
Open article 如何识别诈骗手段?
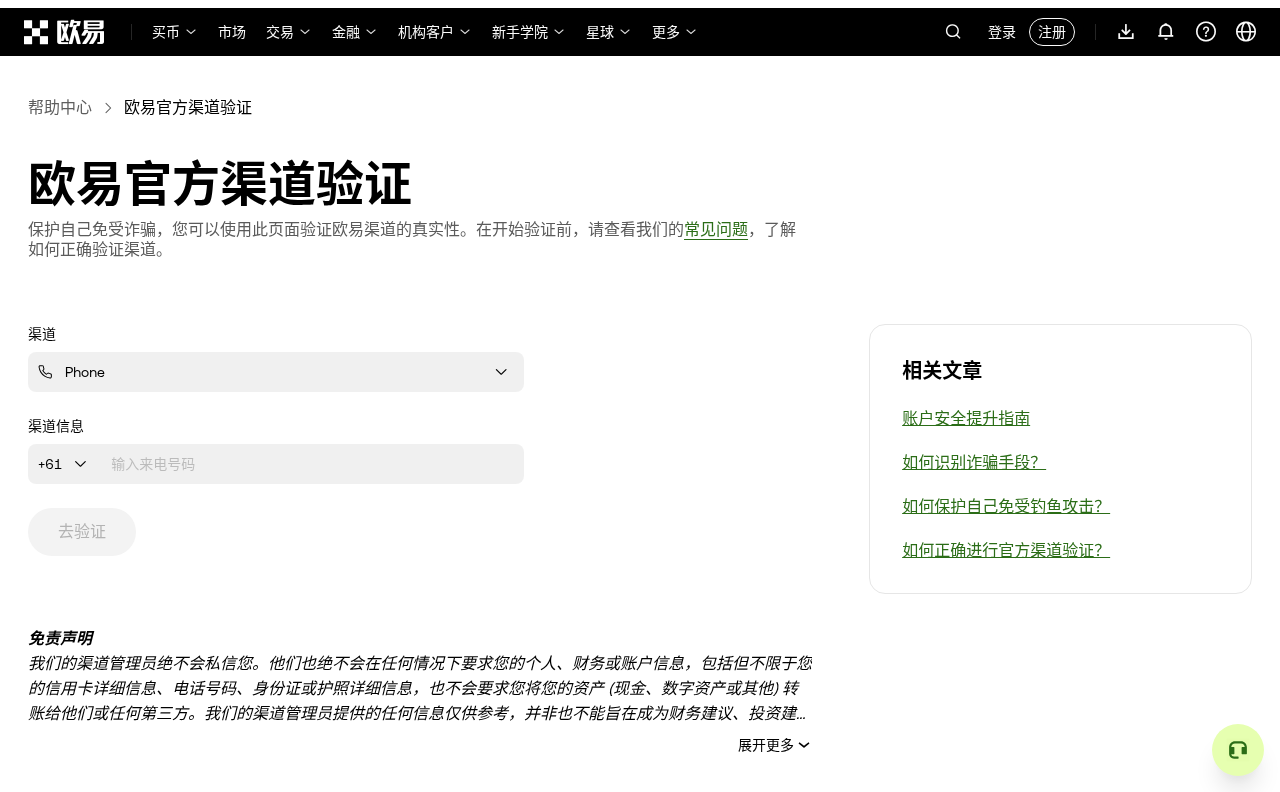coord(974,462)
